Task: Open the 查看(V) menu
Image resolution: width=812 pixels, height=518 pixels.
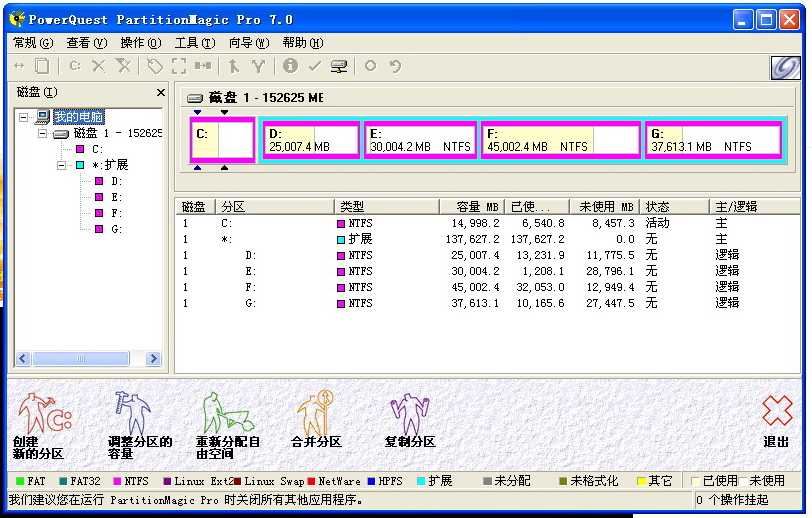Action: [x=86, y=43]
